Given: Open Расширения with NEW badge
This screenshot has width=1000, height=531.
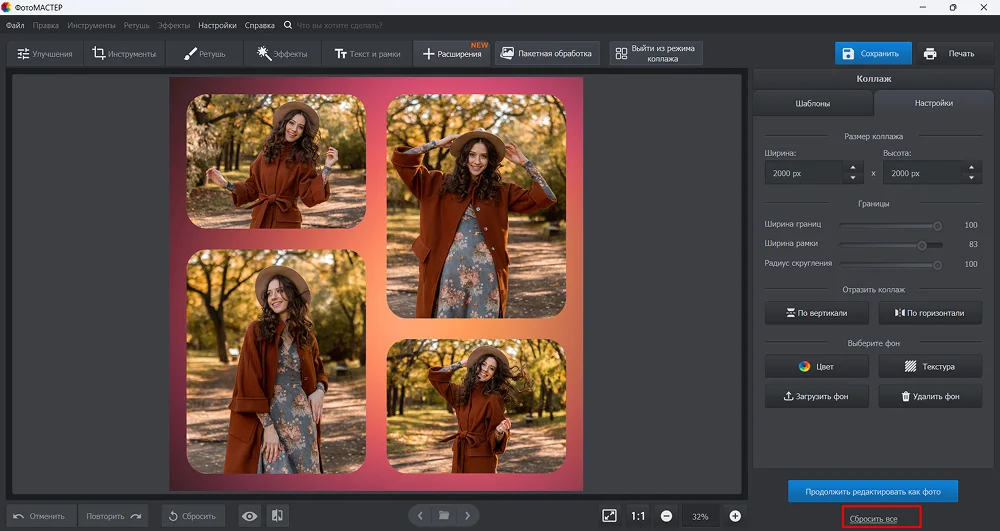Looking at the screenshot, I should pos(452,54).
